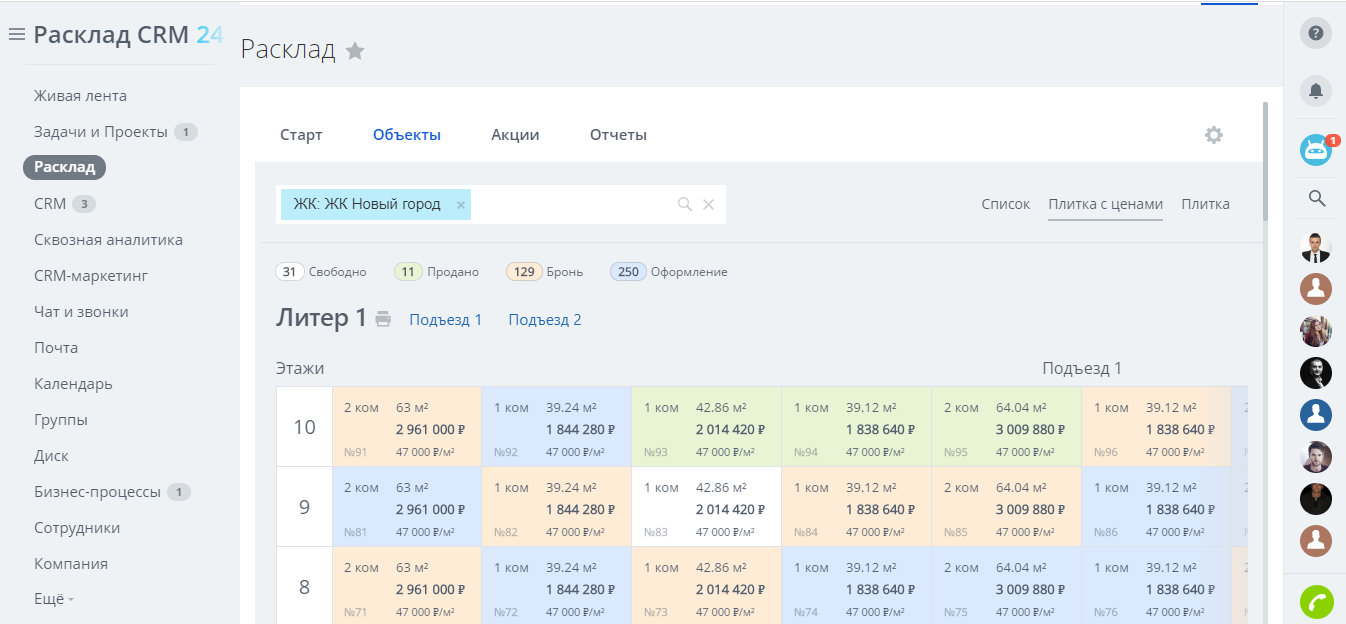Screen dimensions: 1346x624
Task: Remove the ЖК Новый город filter tag
Action: (461, 205)
